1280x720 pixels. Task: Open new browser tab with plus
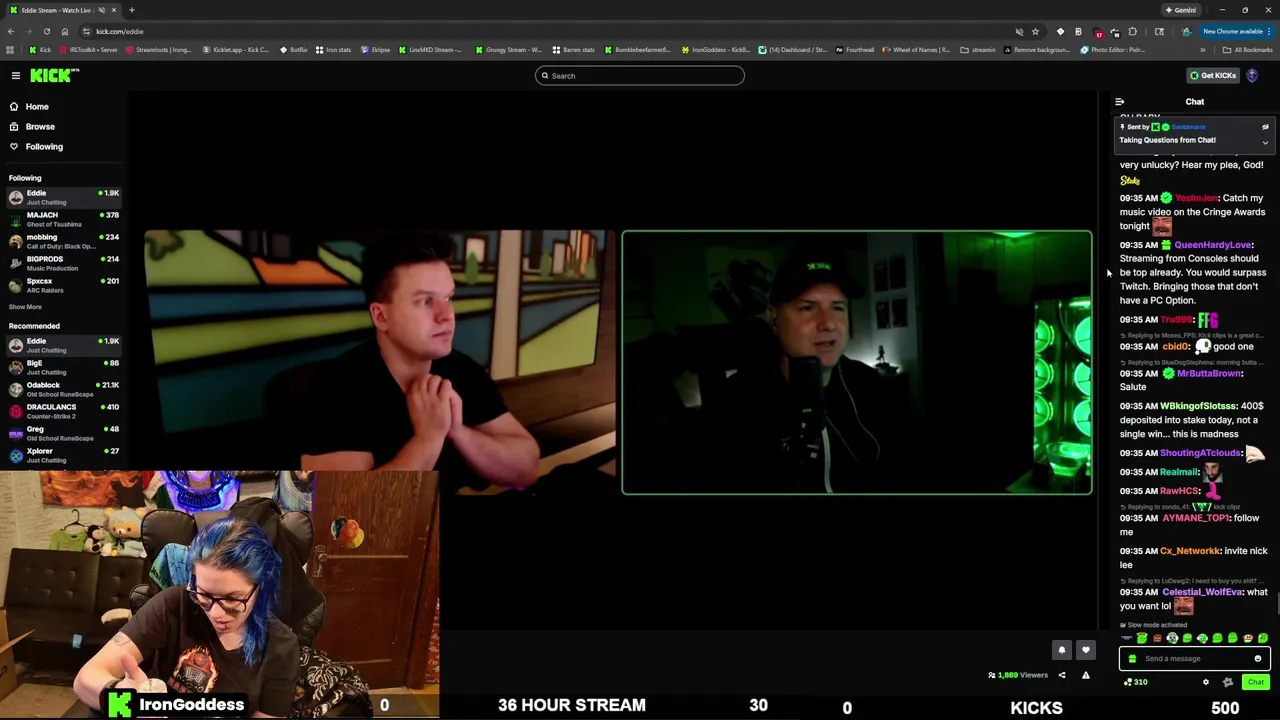click(131, 10)
